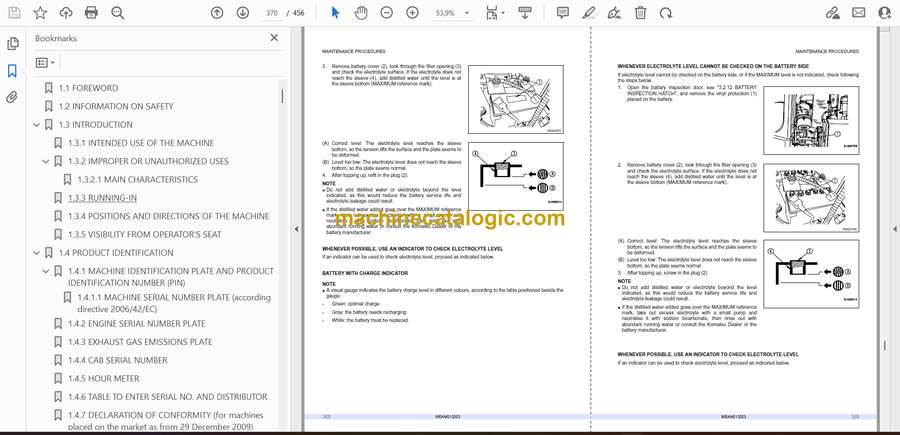Viewport: 900px width, 435px height.
Task: Collapse the left navigation pane arrow
Action: coord(297,229)
